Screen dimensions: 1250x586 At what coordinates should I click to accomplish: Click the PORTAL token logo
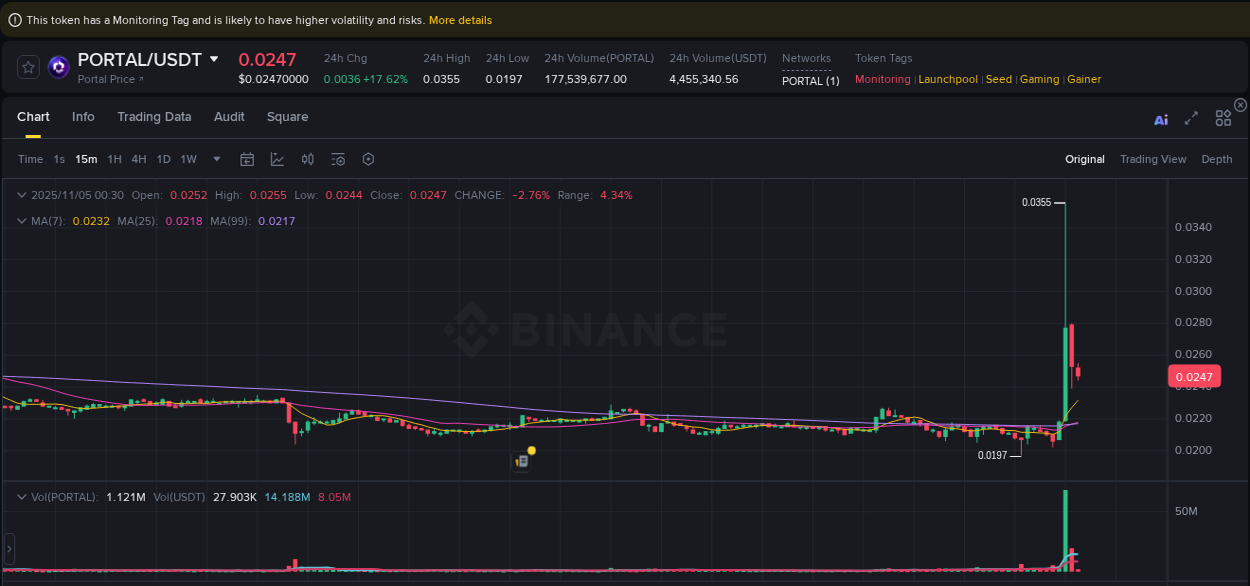click(x=58, y=67)
